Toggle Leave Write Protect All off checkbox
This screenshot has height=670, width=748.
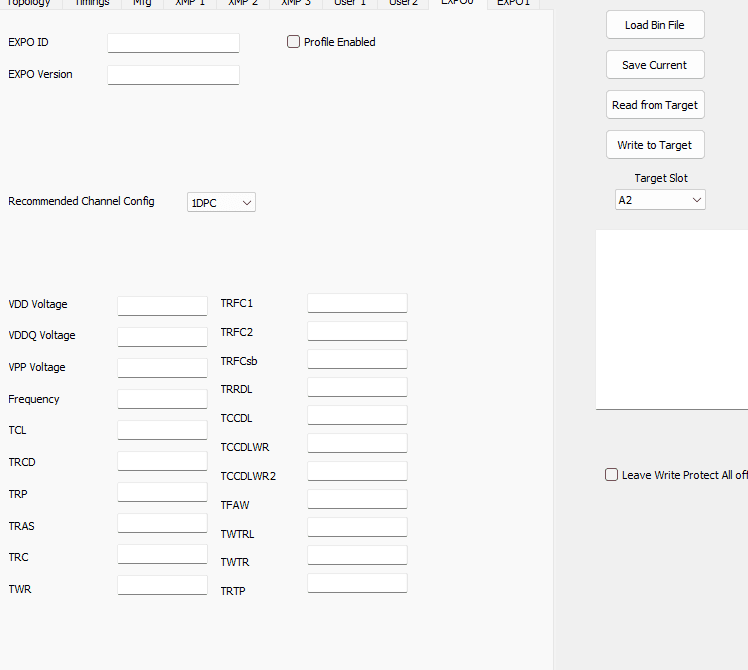click(x=612, y=475)
